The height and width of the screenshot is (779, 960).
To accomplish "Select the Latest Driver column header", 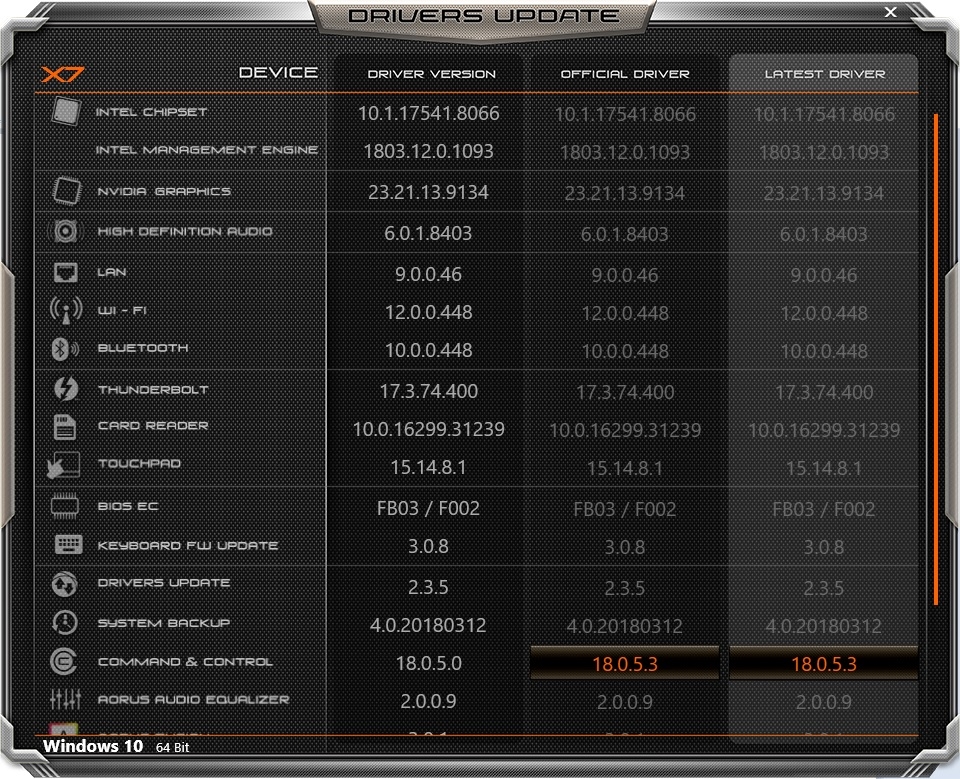I will 825,74.
